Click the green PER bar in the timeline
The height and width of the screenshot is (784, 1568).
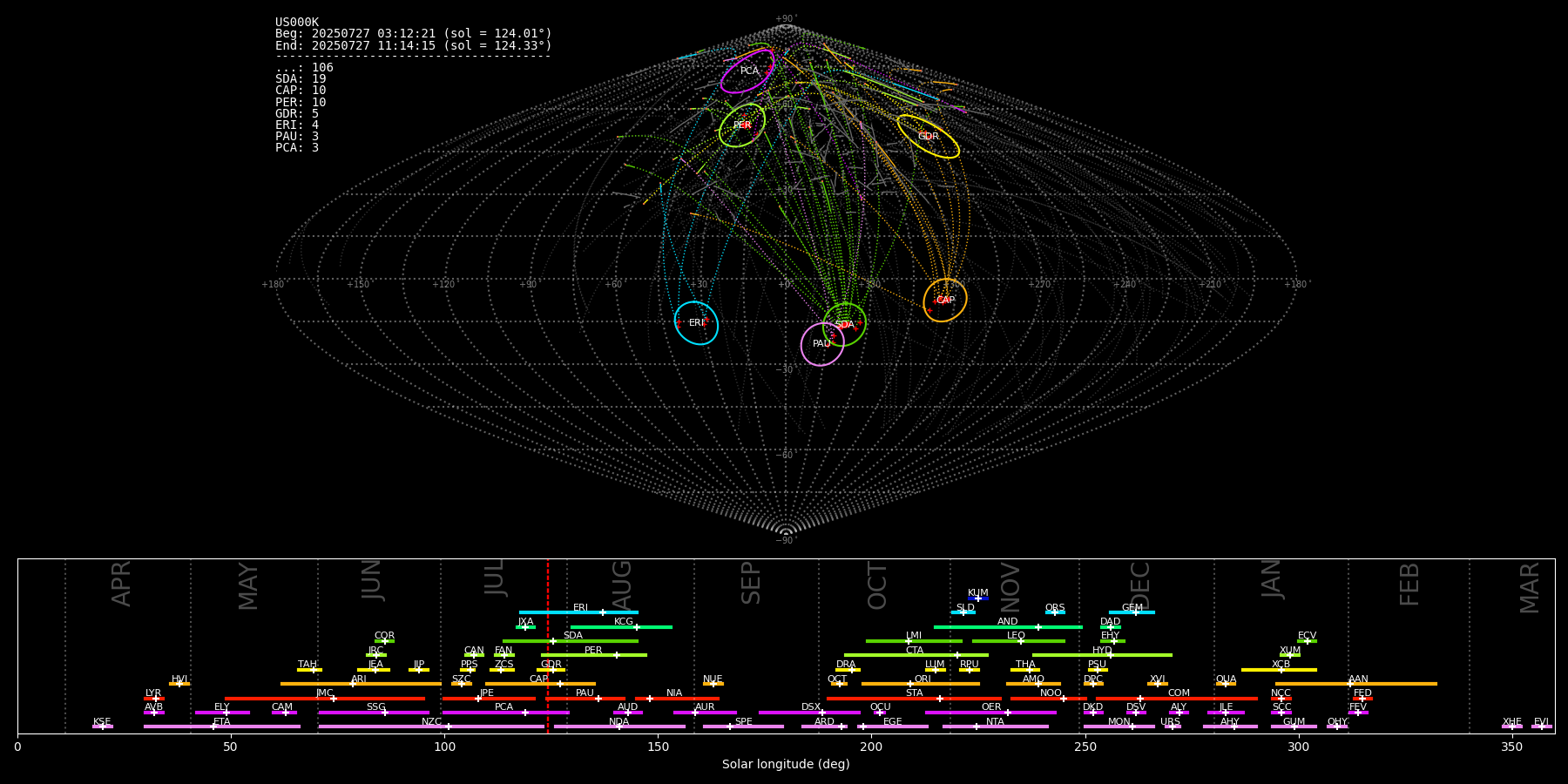[594, 655]
